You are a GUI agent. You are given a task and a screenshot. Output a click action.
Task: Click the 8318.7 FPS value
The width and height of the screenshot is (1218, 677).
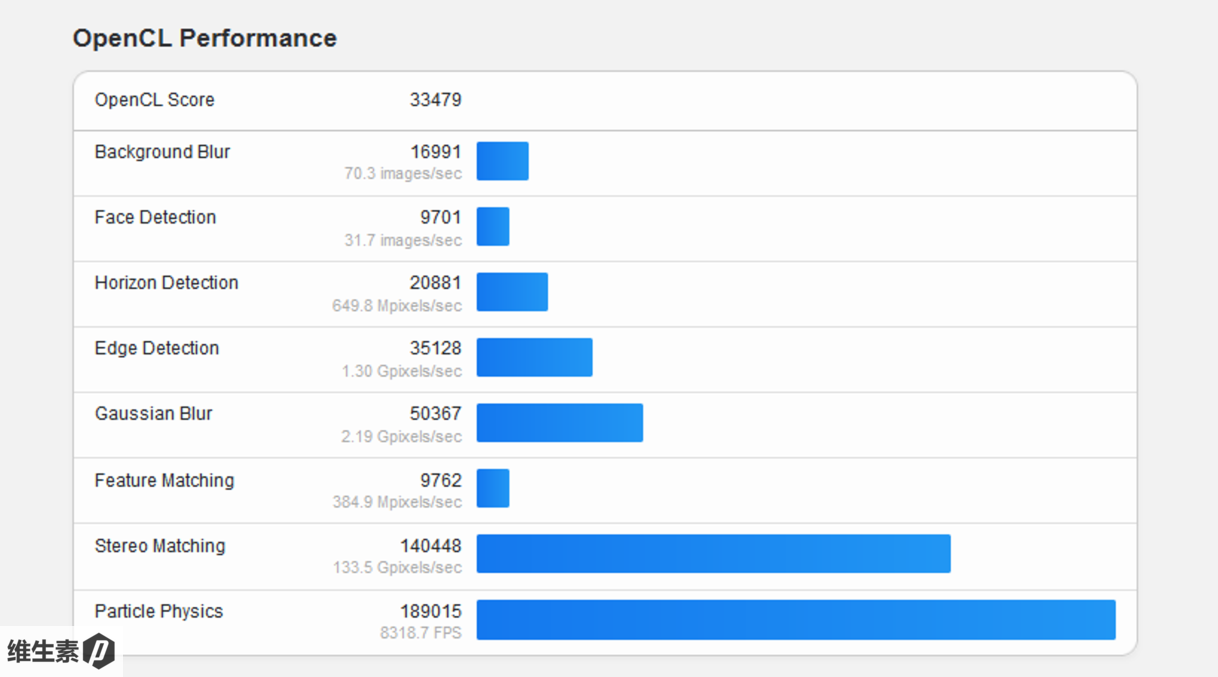(x=420, y=633)
